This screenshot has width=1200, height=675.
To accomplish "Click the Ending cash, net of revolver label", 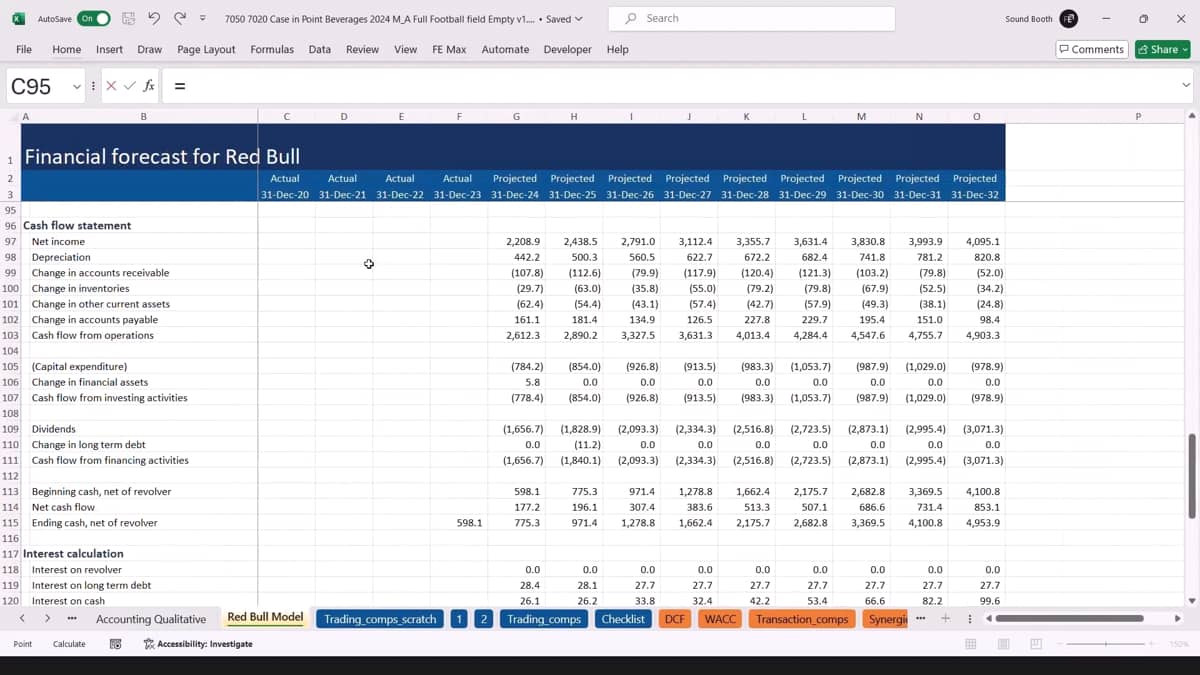I will 94,523.
